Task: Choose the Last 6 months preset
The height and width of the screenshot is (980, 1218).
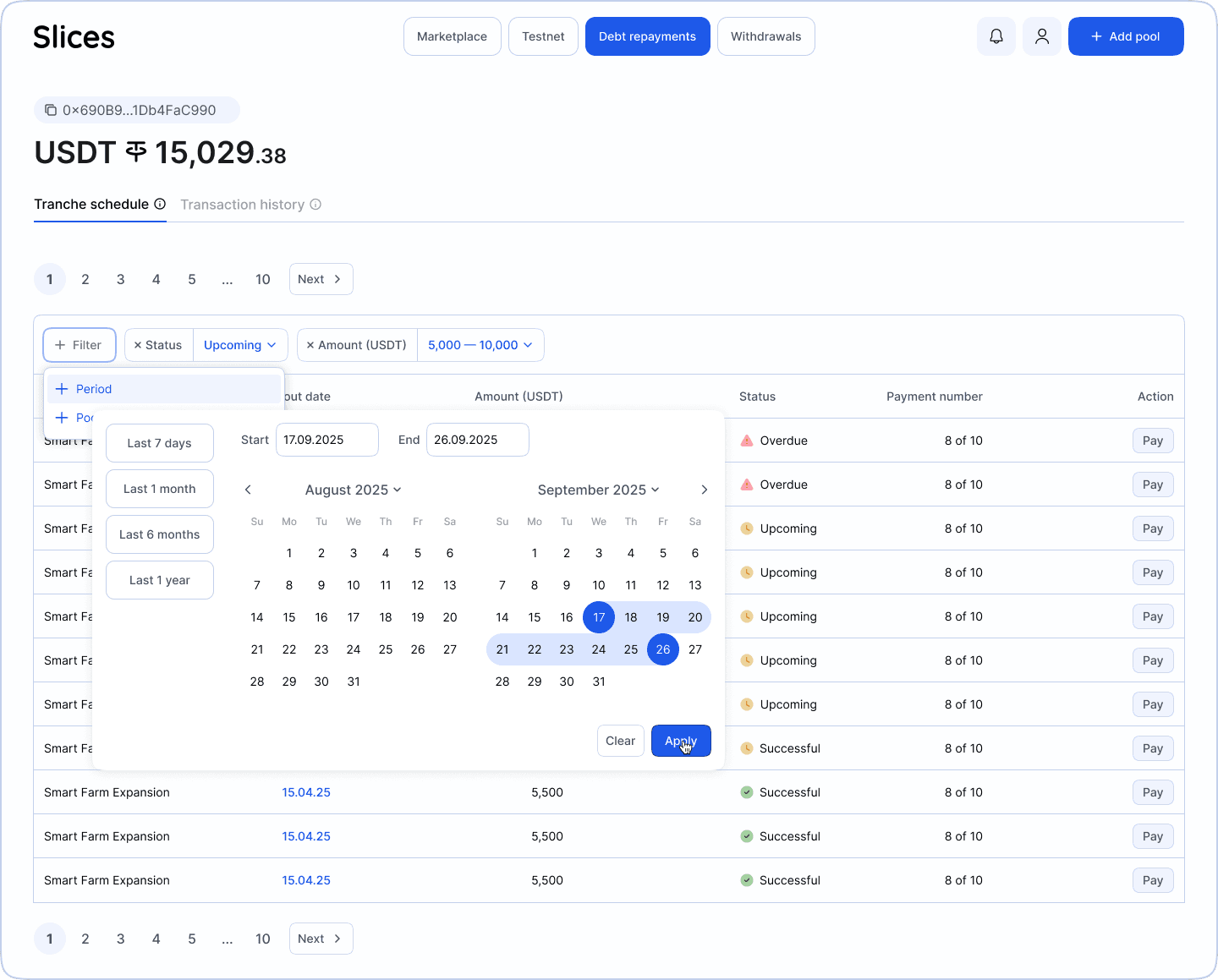Action: [160, 534]
